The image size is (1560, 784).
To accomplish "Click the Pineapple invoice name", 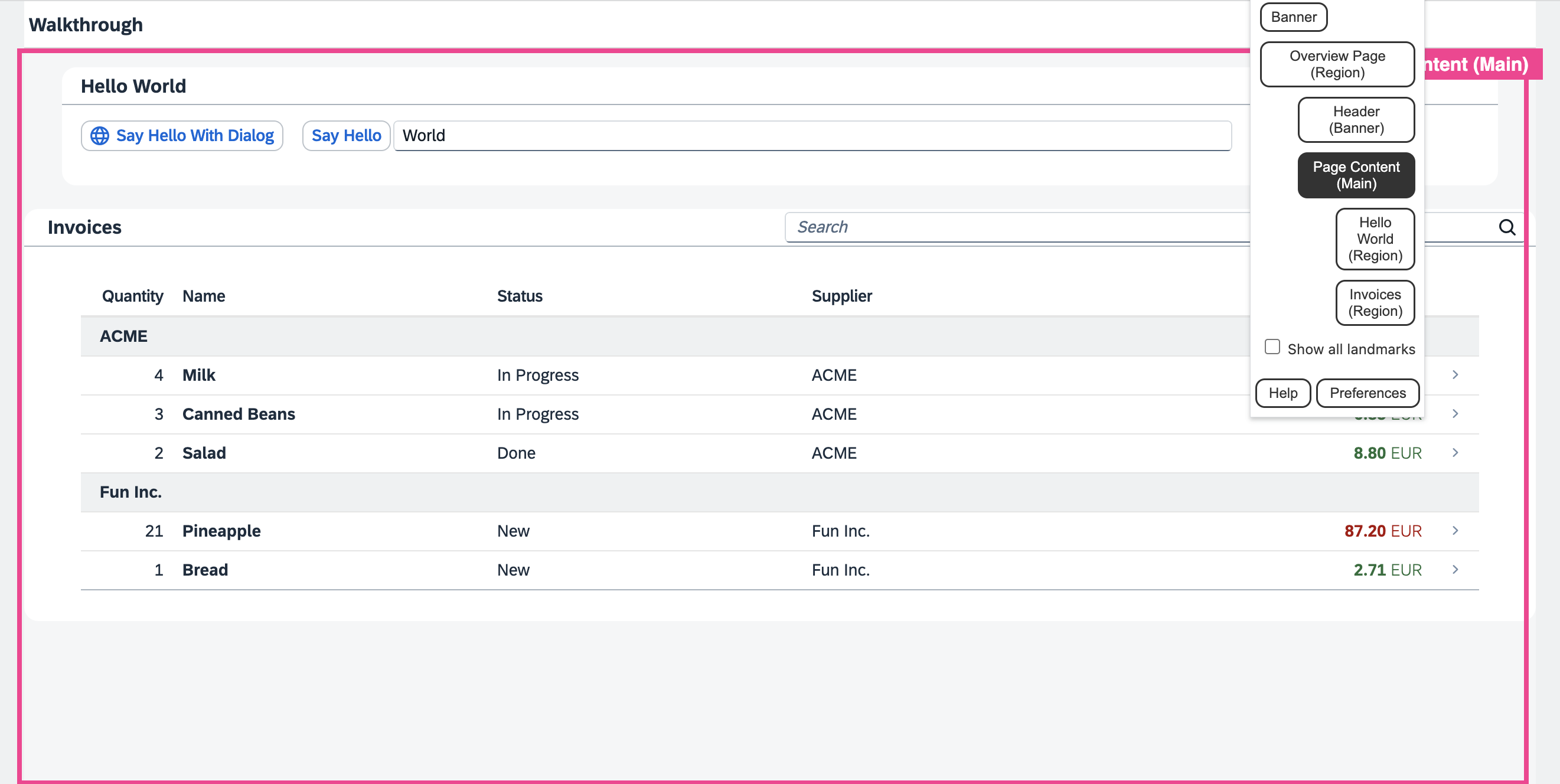I will [221, 531].
